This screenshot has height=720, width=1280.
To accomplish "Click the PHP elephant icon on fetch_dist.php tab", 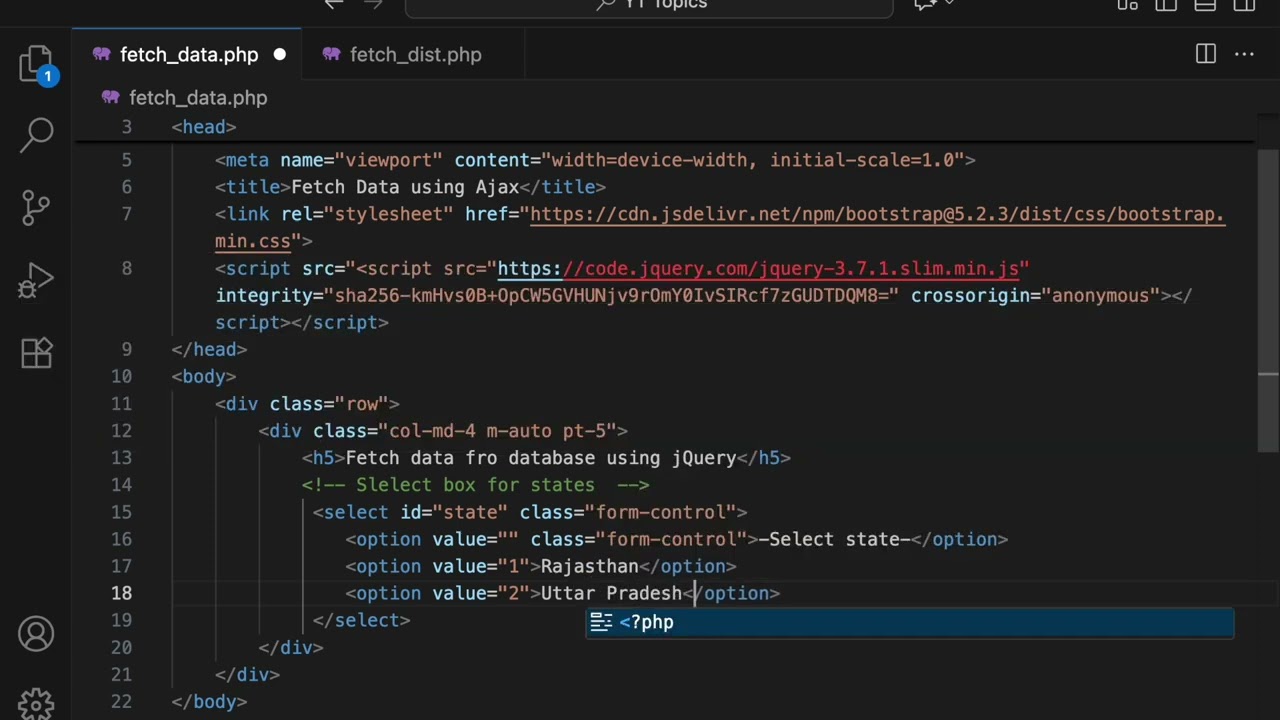I will tap(331, 55).
